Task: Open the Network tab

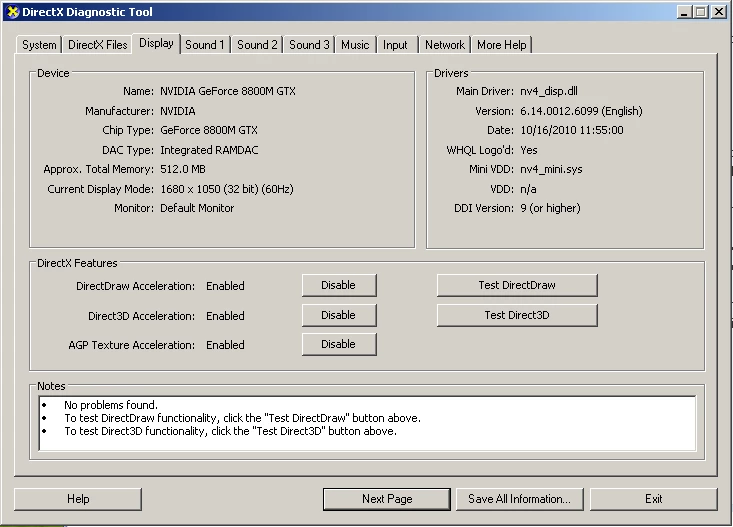Action: tap(445, 45)
